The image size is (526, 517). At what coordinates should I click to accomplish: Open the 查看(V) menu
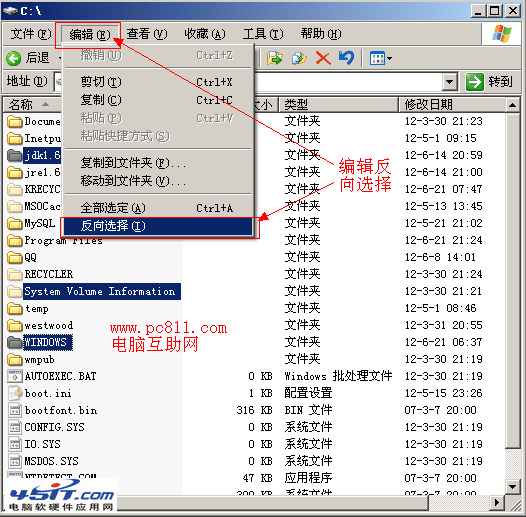pos(147,34)
